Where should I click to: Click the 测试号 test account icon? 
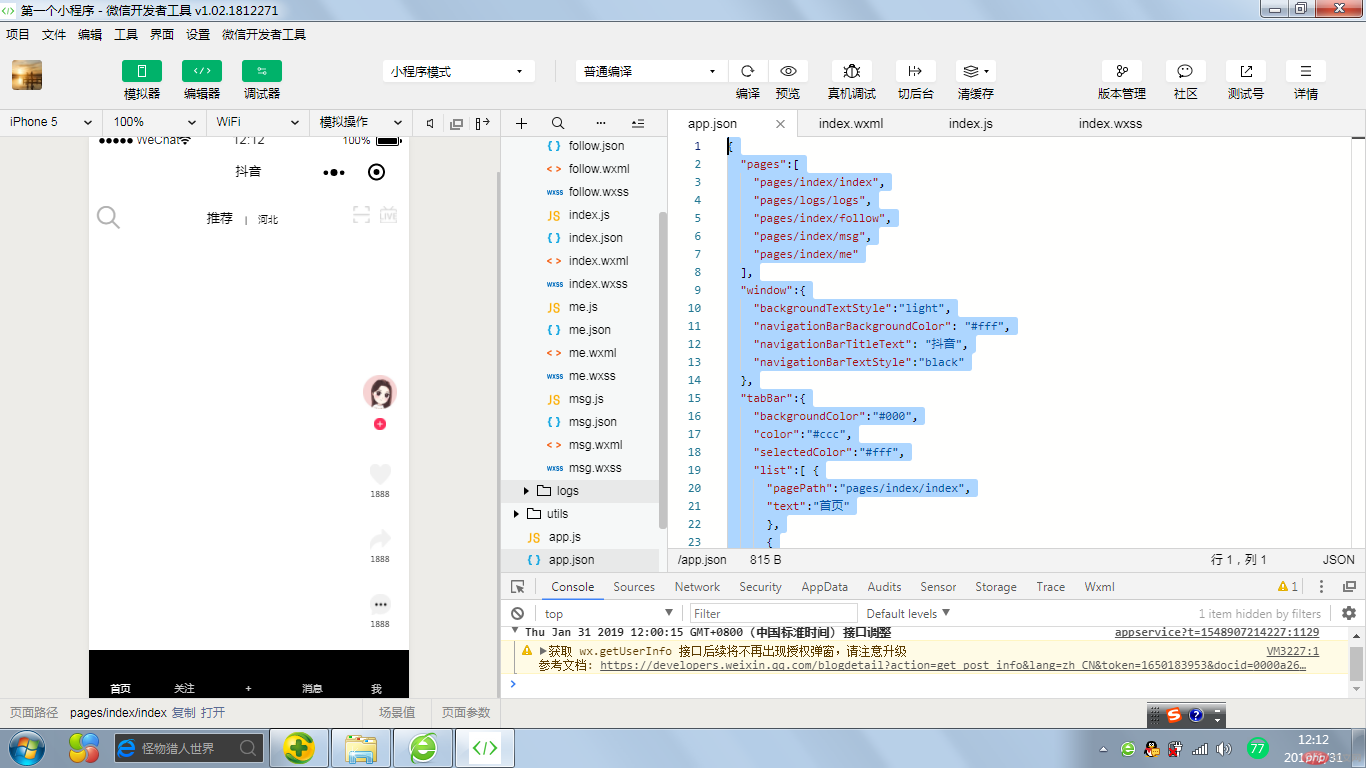coord(1246,71)
